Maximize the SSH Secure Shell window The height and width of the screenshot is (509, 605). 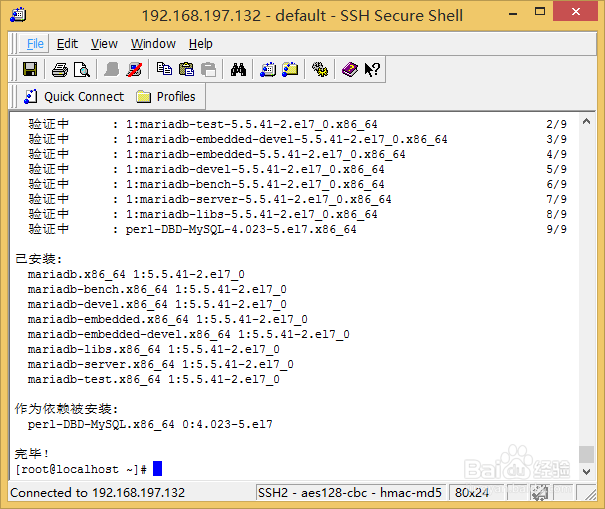pyautogui.click(x=540, y=12)
